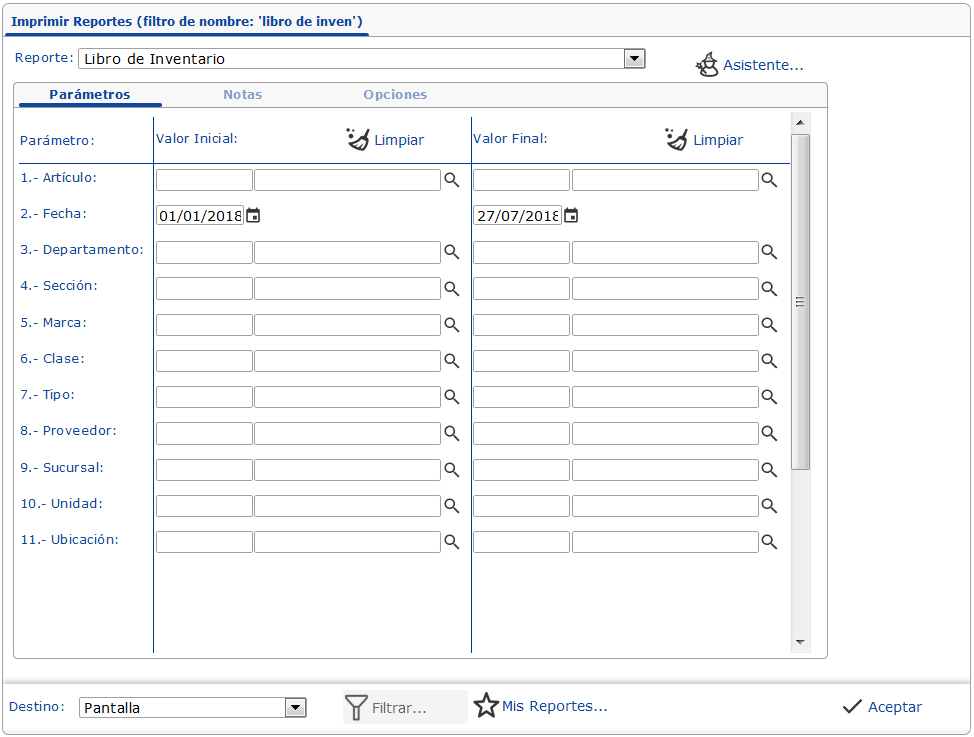
Task: Click the final Ubicación description field
Action: [665, 542]
